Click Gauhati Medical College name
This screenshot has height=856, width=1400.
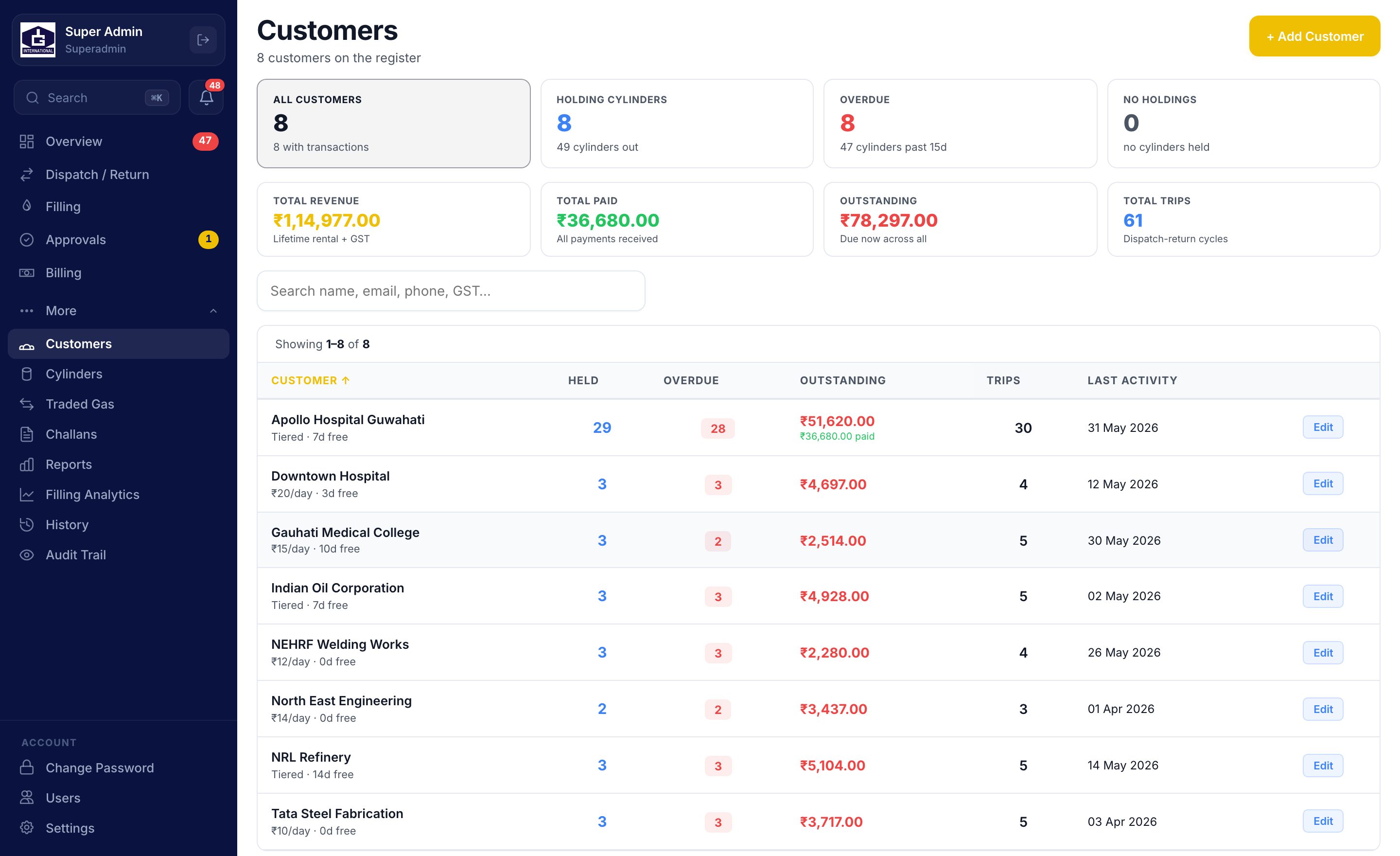345,532
